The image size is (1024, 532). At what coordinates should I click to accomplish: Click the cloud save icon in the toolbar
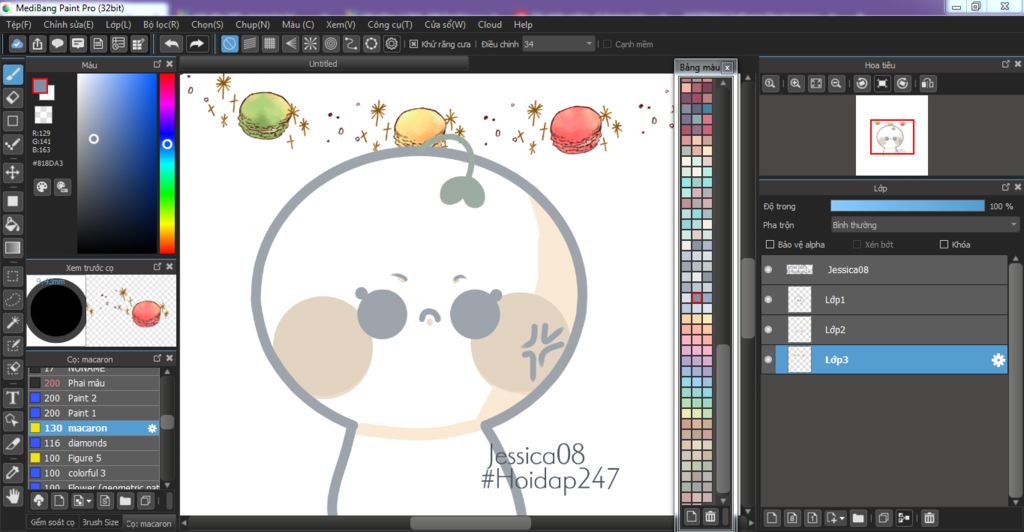(17, 44)
